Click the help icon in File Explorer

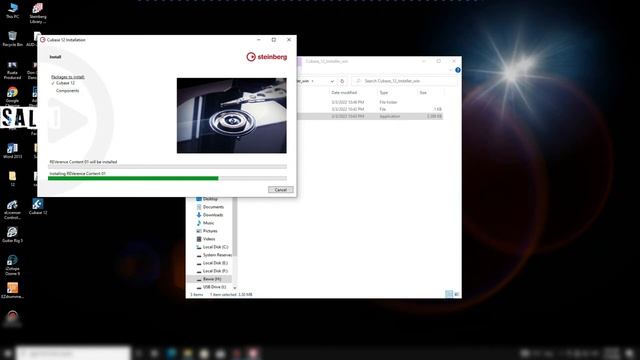pos(458,70)
